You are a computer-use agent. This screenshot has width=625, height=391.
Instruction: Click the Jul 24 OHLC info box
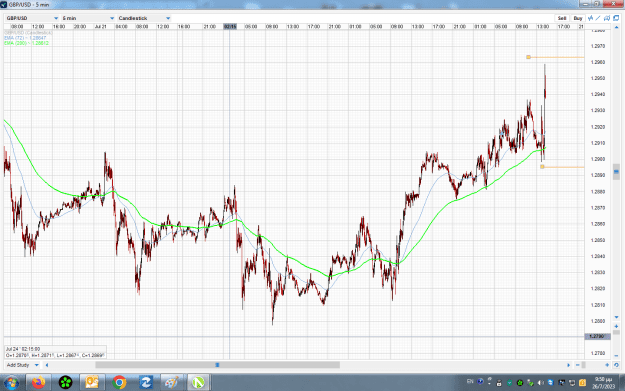55,352
